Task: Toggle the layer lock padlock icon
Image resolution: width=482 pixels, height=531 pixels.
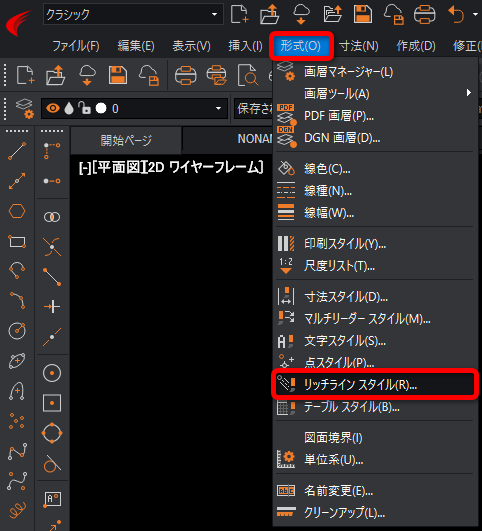Action: [84, 108]
